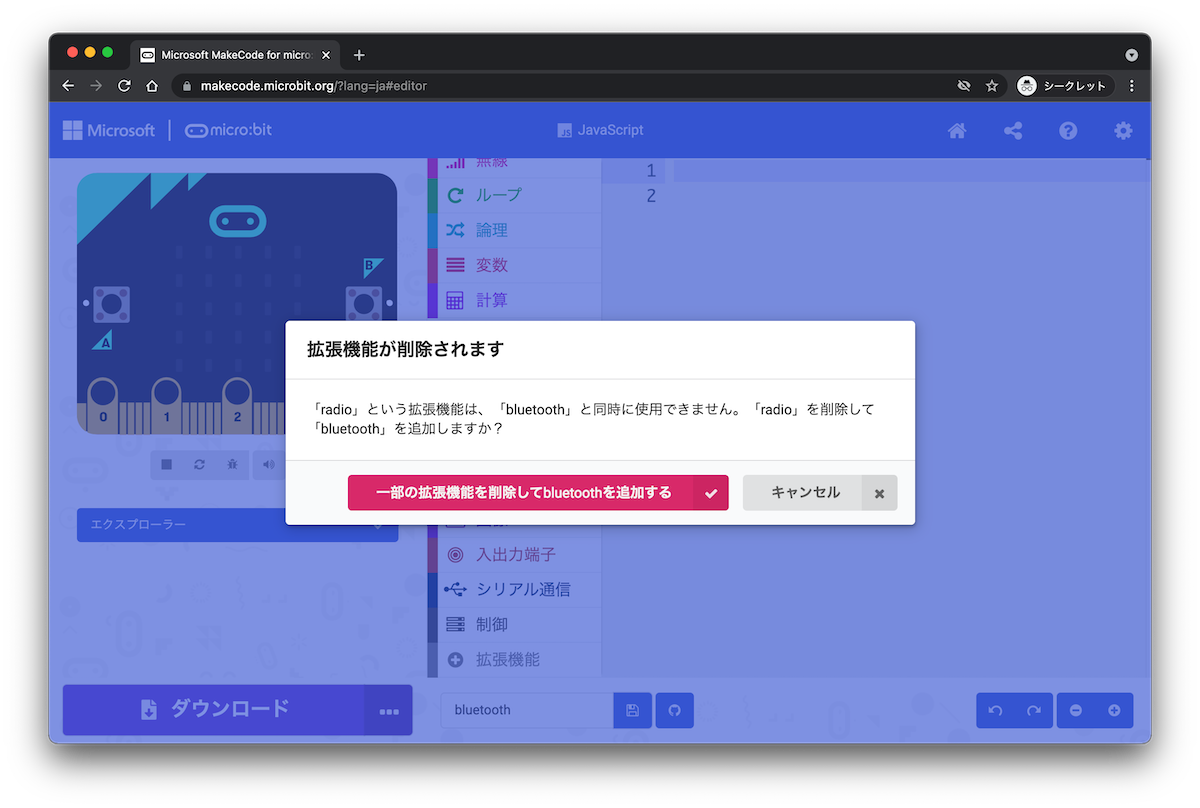The width and height of the screenshot is (1200, 808).
Task: Open the 拡張機能 category
Action: click(x=514, y=659)
